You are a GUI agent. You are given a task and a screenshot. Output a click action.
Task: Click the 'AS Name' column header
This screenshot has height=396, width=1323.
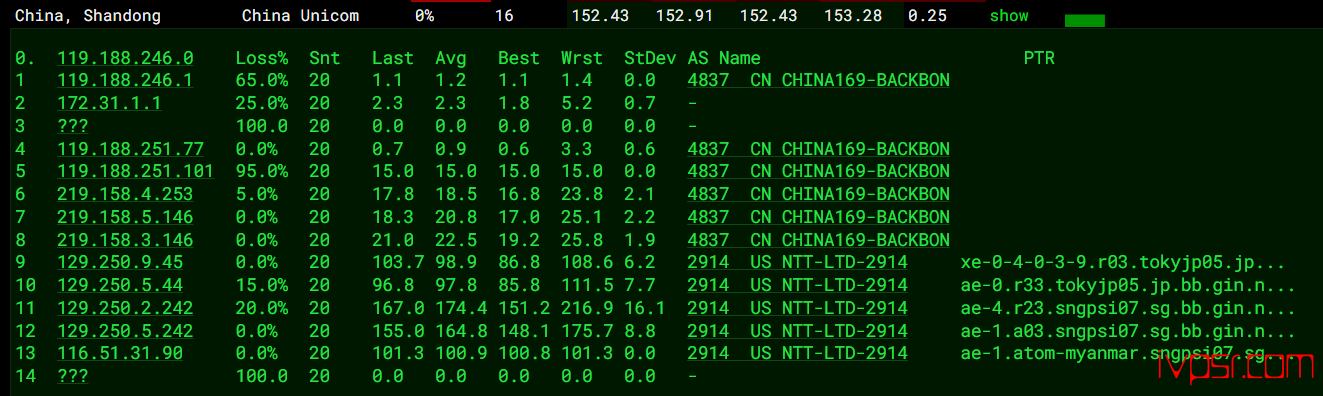[724, 58]
